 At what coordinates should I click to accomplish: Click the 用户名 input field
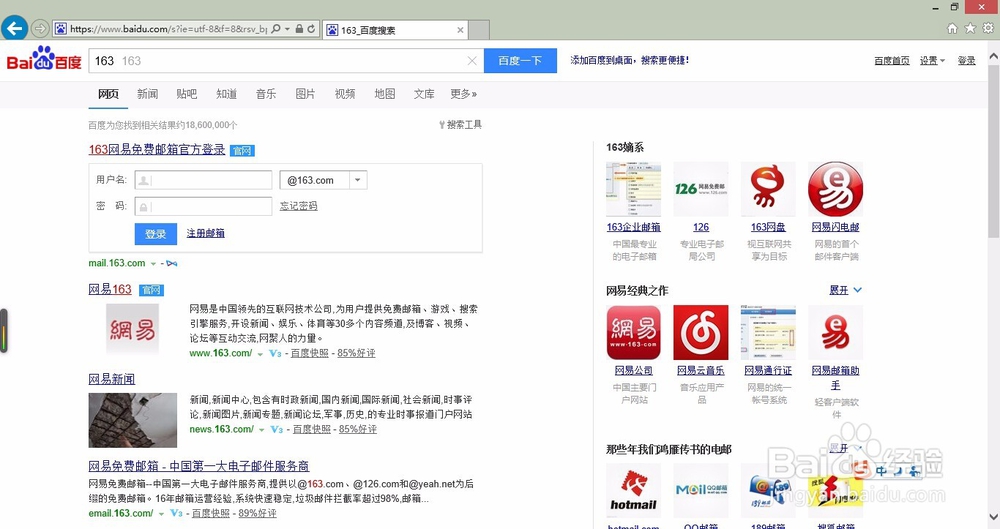203,180
